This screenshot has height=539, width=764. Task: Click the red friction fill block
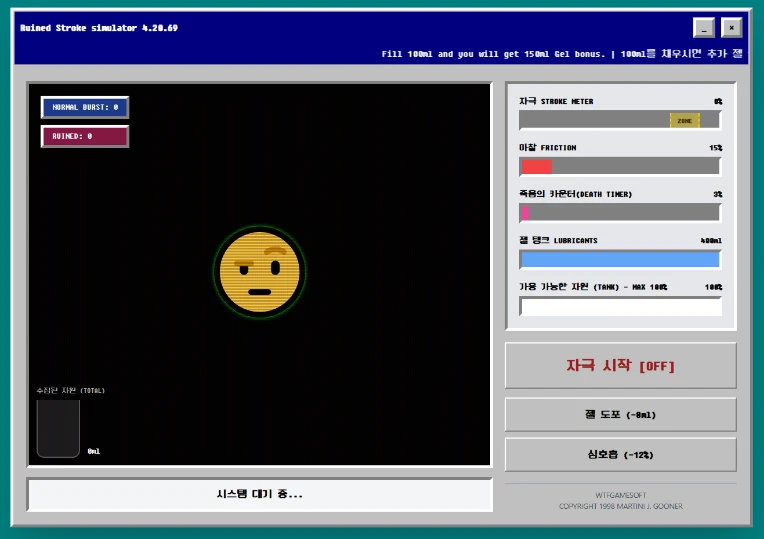[x=536, y=167]
